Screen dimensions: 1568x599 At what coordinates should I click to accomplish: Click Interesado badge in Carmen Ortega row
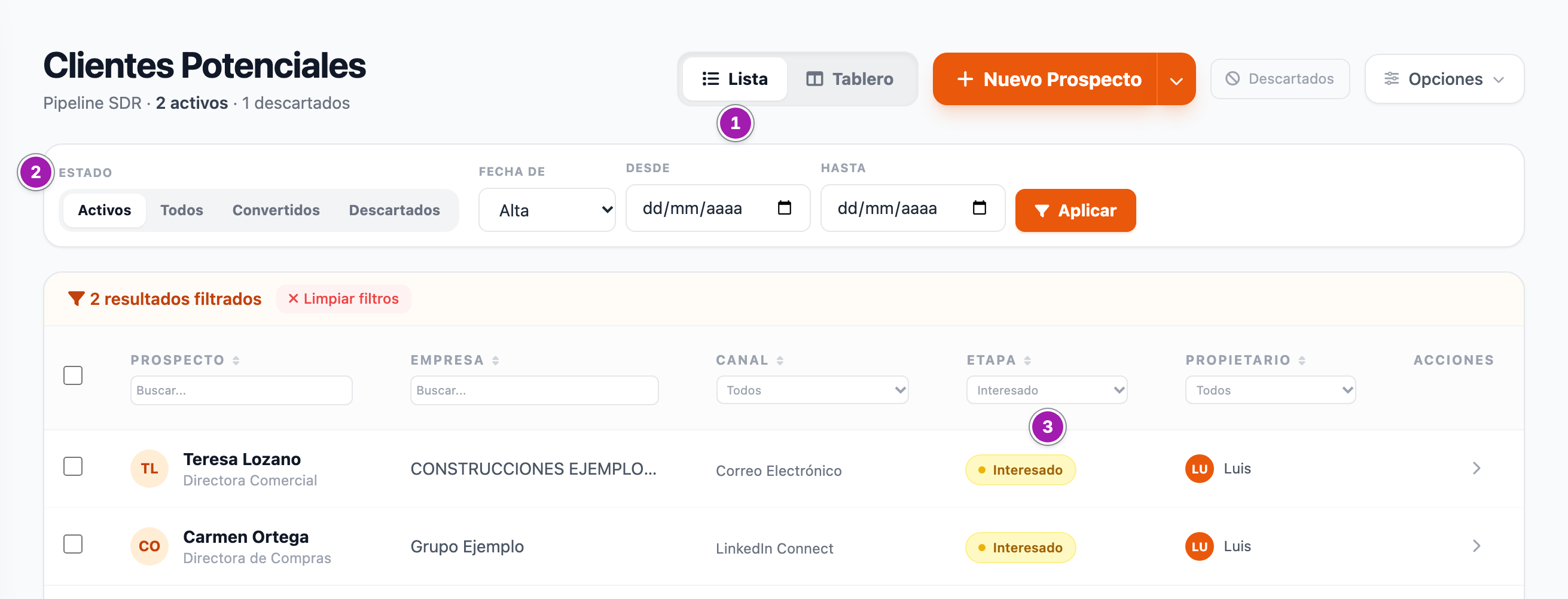coord(1020,548)
